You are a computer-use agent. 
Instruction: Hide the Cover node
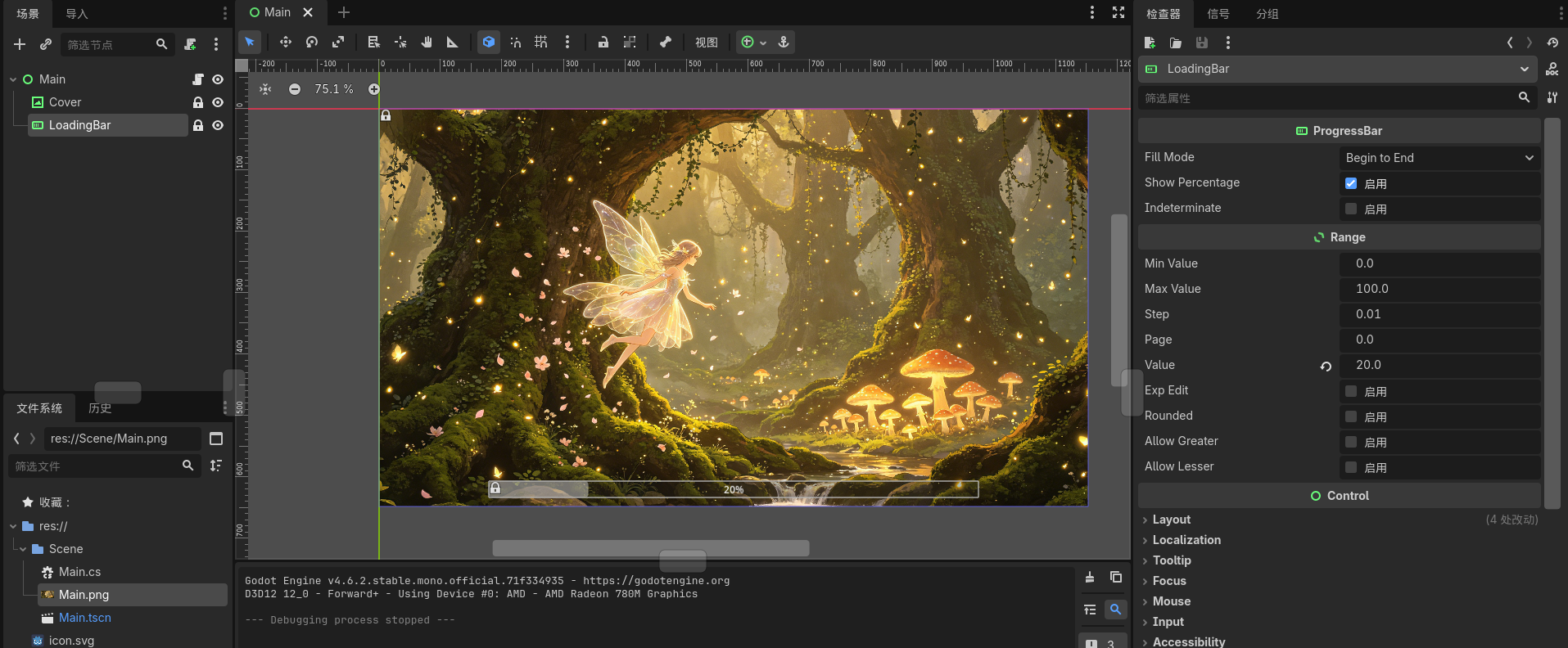pyautogui.click(x=218, y=102)
